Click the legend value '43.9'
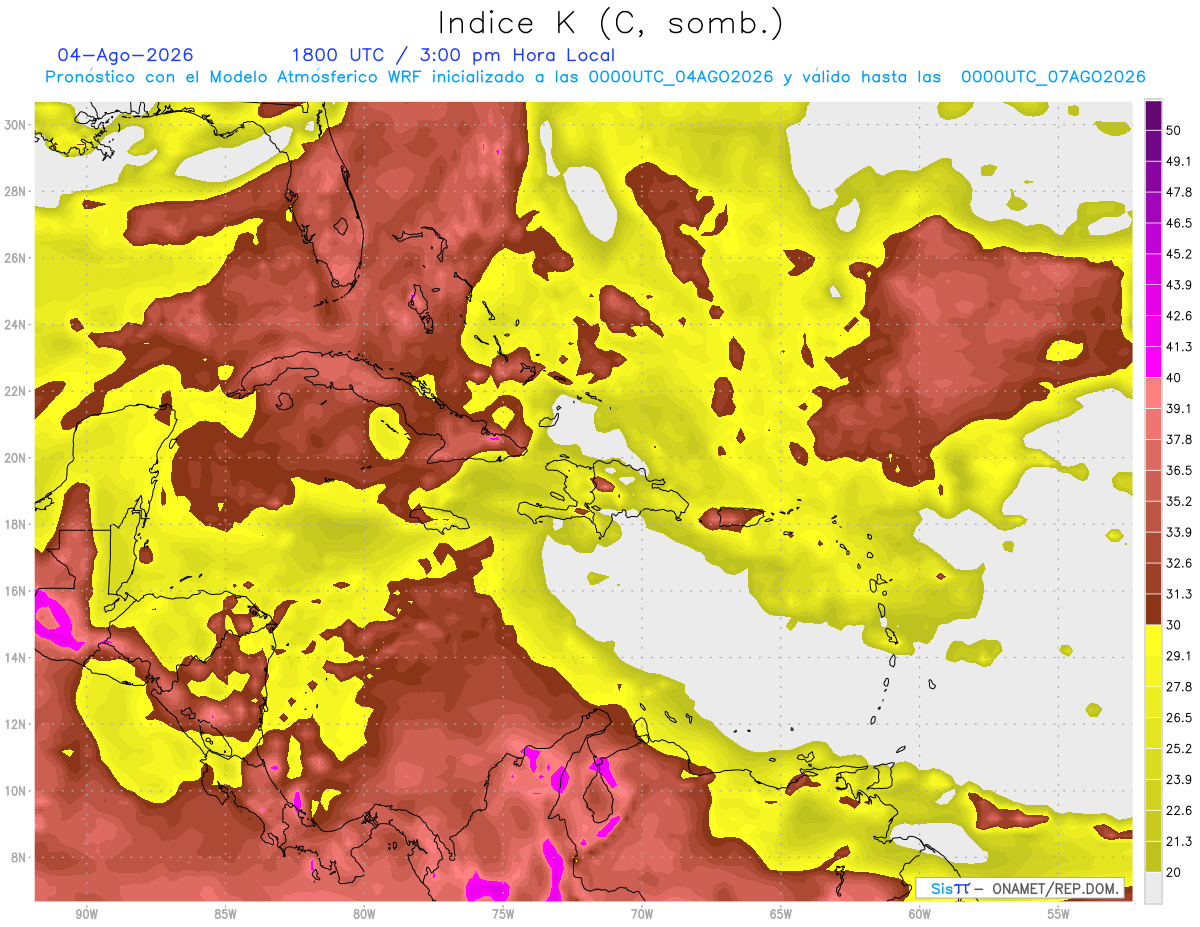This screenshot has width=1200, height=927. pos(1180,285)
